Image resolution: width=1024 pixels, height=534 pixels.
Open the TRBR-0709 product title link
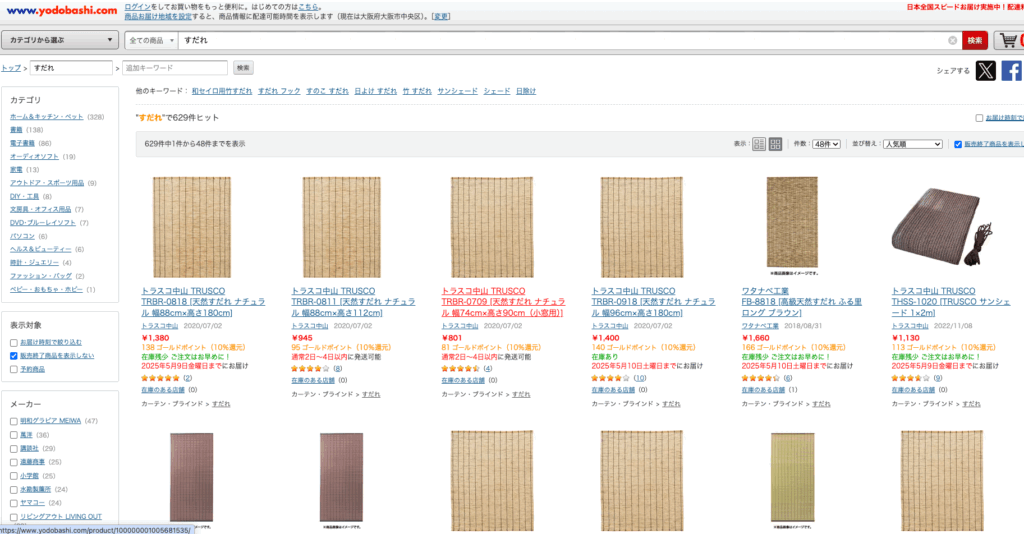504,302
